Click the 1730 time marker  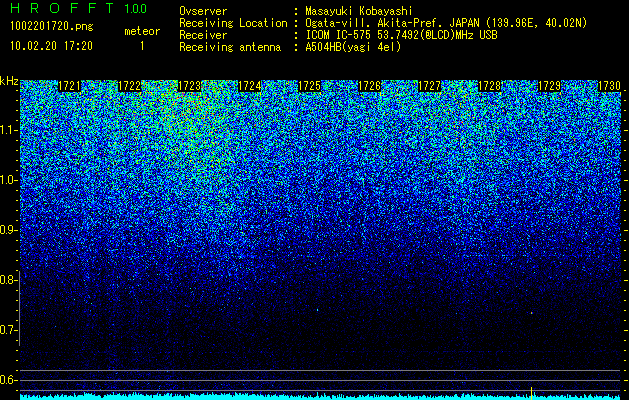click(x=609, y=86)
